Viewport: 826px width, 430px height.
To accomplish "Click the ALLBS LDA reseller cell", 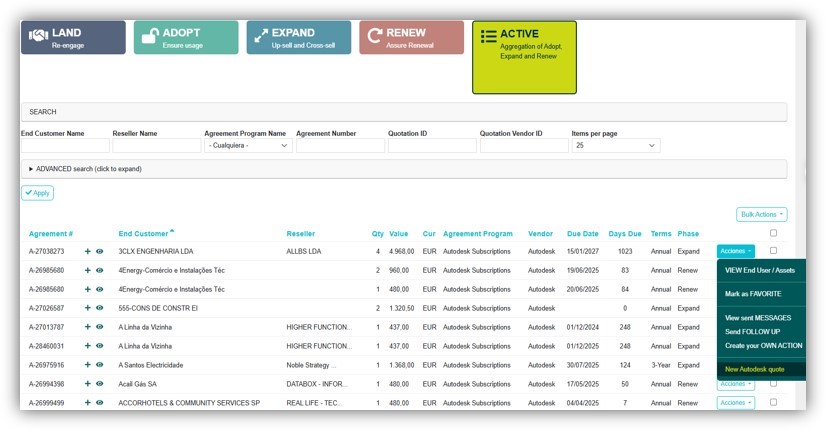I will point(303,251).
